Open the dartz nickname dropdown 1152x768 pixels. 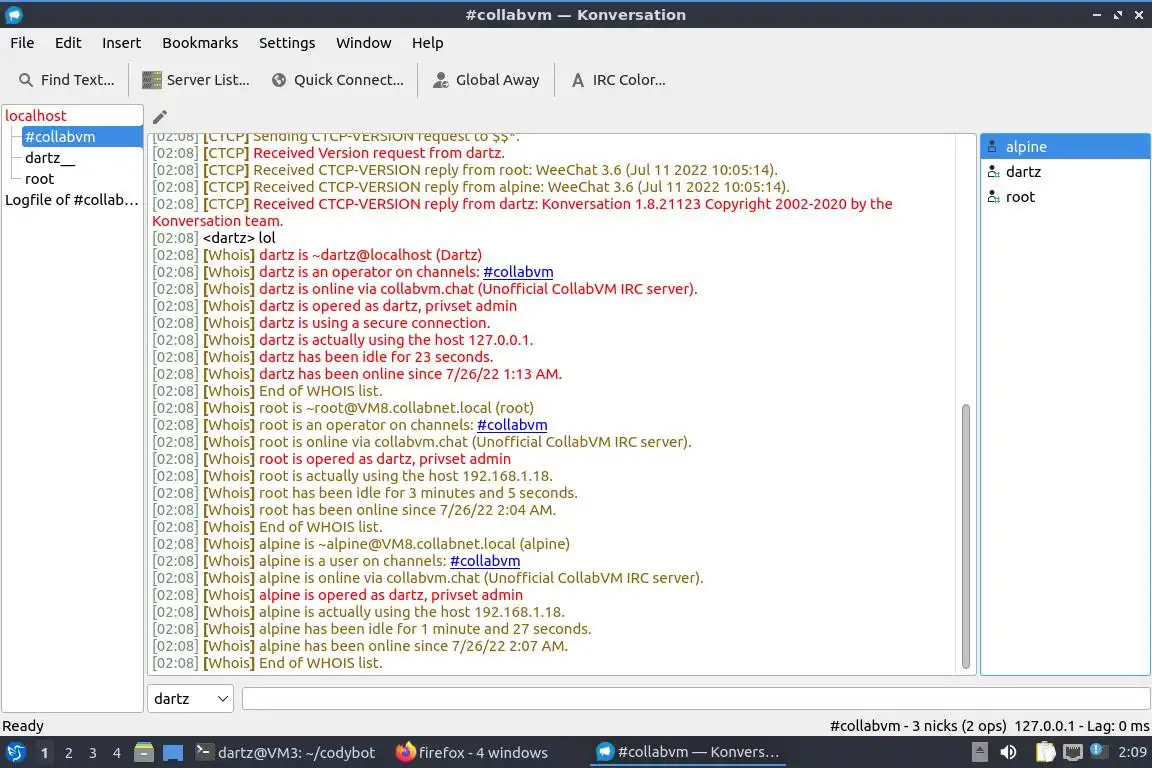coord(190,699)
